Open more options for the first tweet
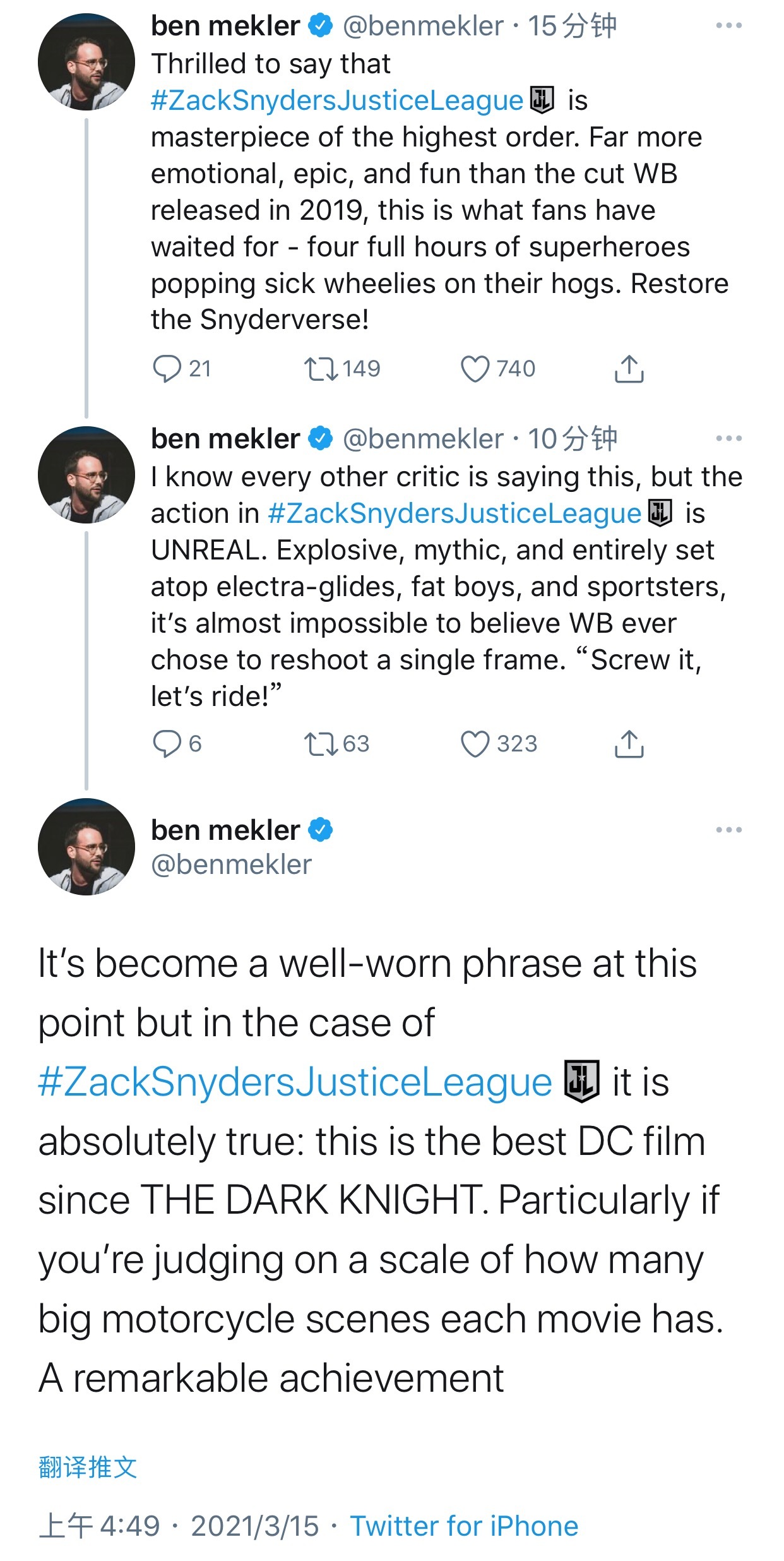The height and width of the screenshot is (1561, 784). (x=728, y=26)
